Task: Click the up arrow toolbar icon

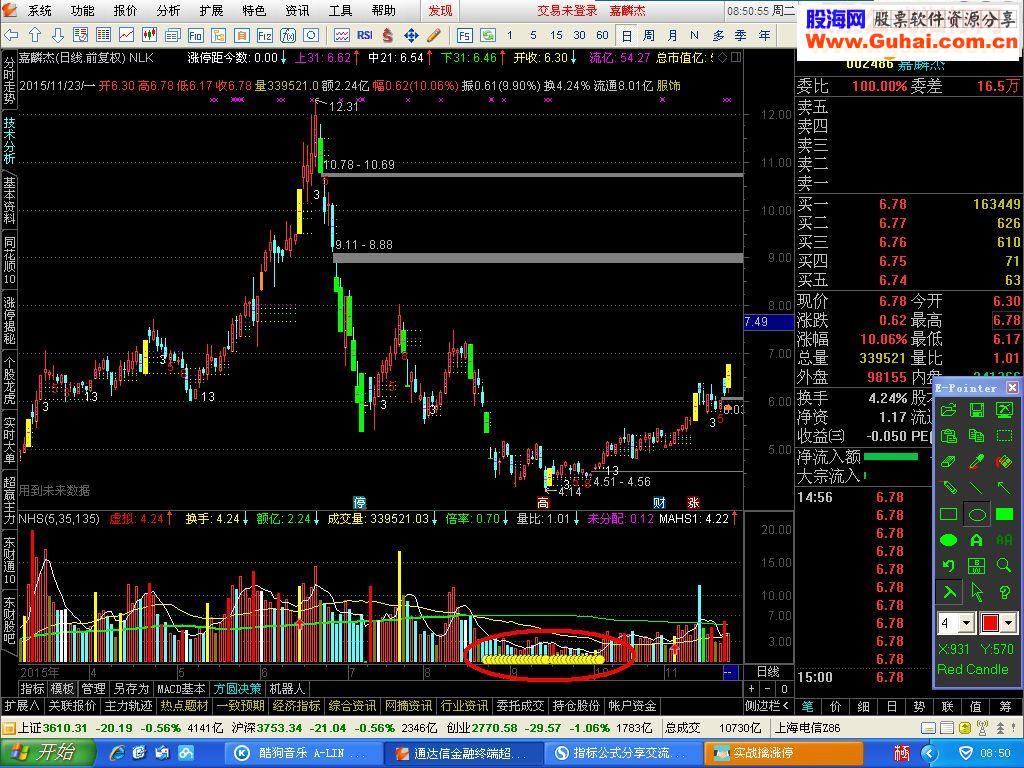Action: click(35, 35)
